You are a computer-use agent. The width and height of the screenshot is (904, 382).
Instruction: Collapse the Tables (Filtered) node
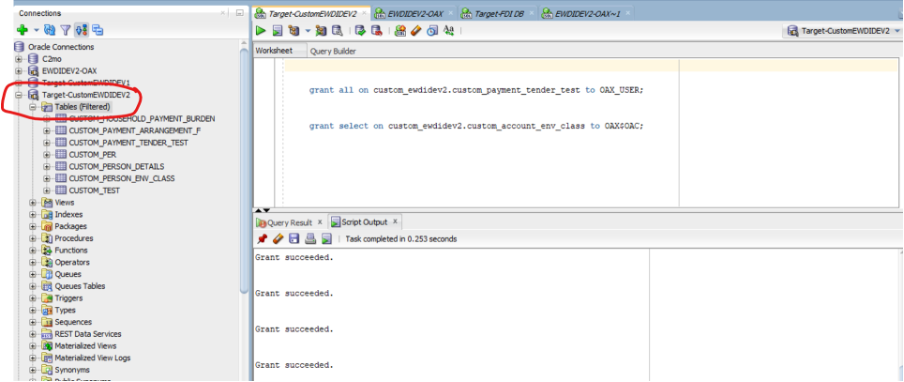coord(33,107)
